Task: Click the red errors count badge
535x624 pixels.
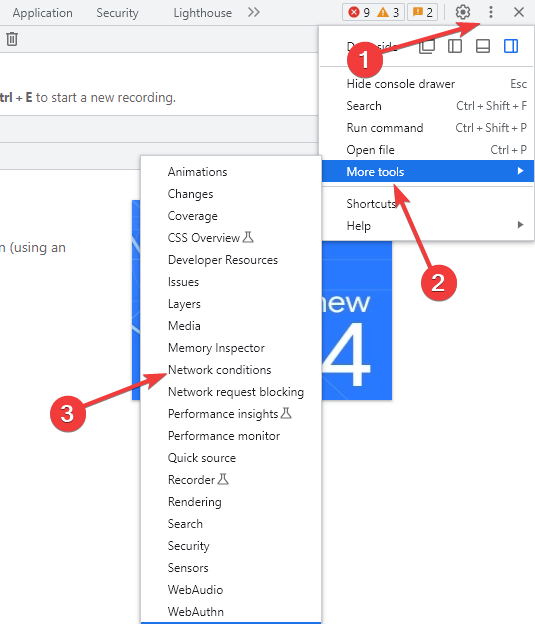Action: (359, 12)
